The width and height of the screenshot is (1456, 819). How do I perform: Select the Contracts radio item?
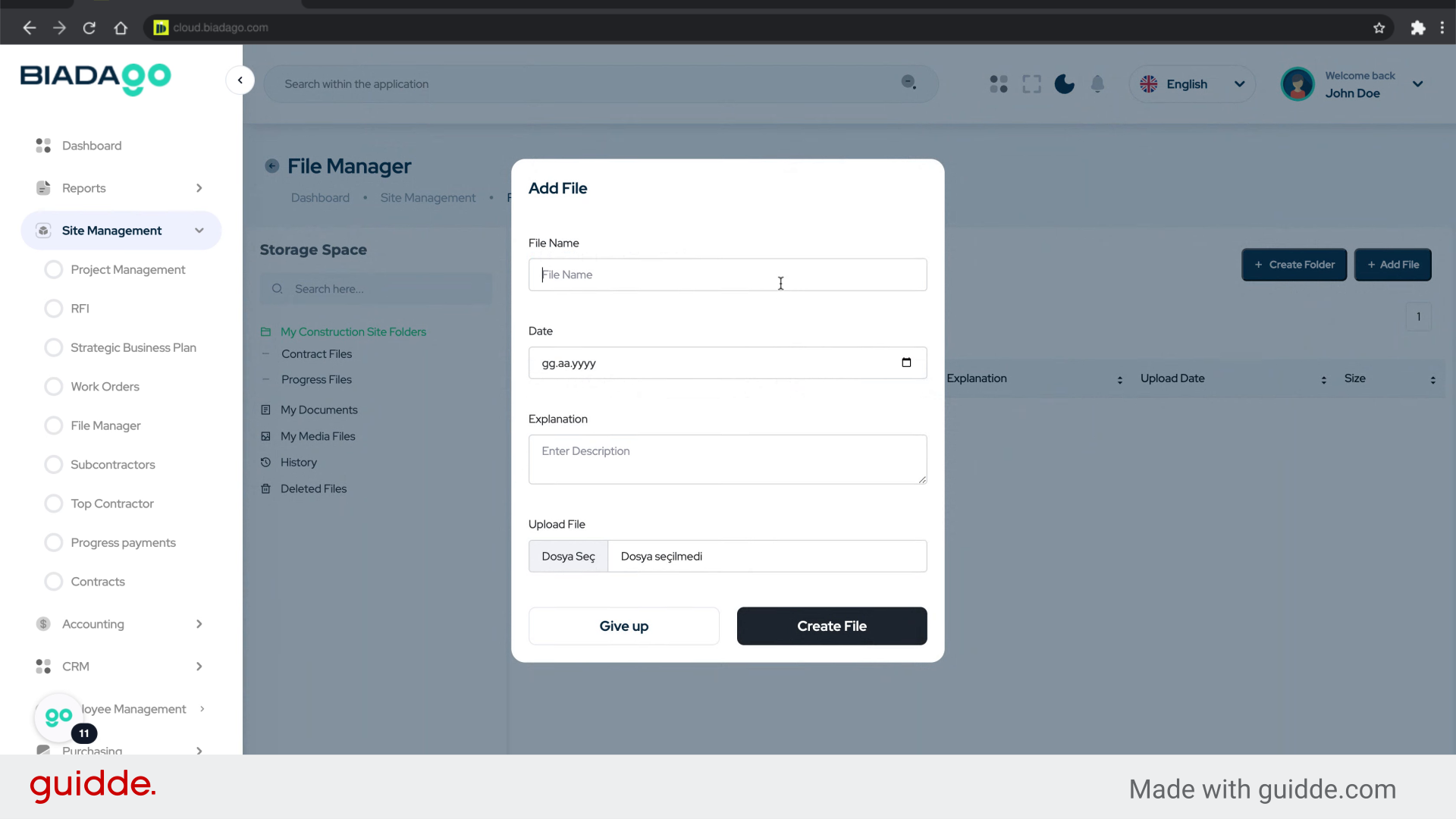pyautogui.click(x=54, y=582)
